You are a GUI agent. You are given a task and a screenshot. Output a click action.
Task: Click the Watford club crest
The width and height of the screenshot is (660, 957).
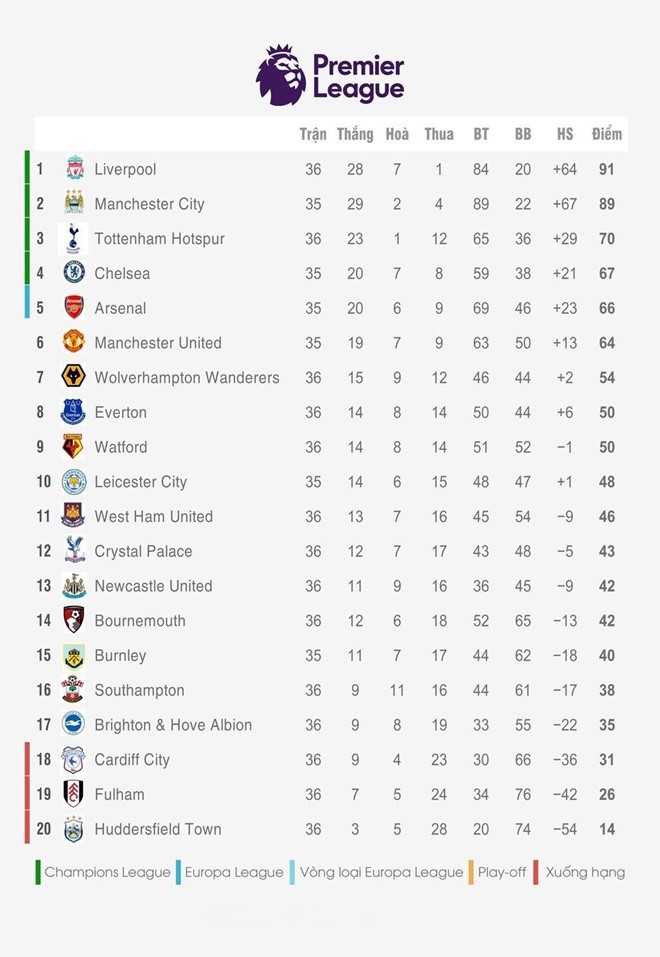[x=74, y=446]
